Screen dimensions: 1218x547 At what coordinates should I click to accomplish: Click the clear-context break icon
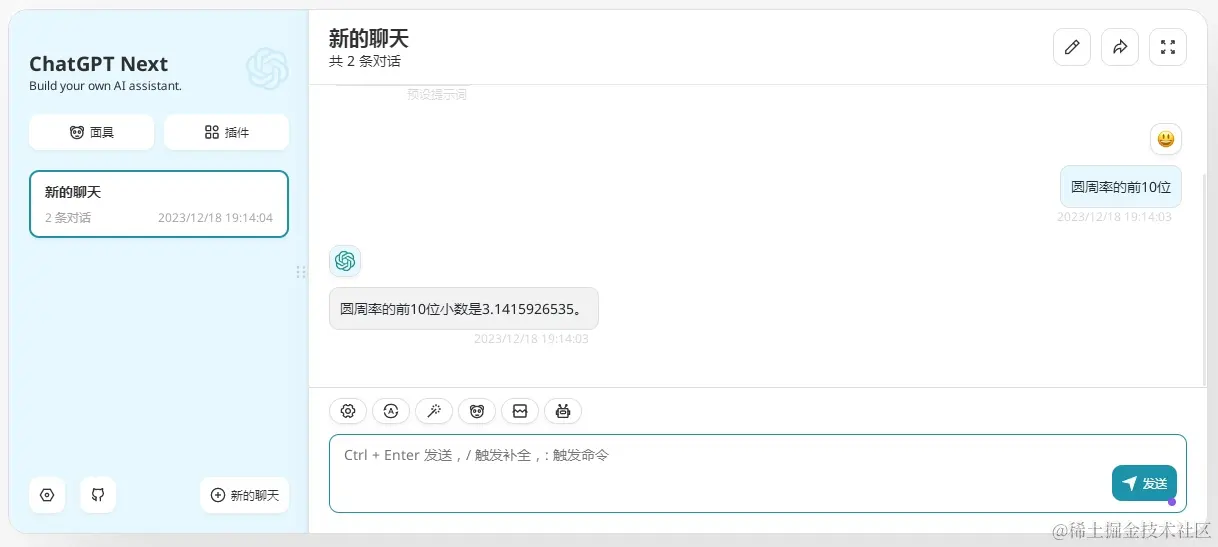(520, 411)
